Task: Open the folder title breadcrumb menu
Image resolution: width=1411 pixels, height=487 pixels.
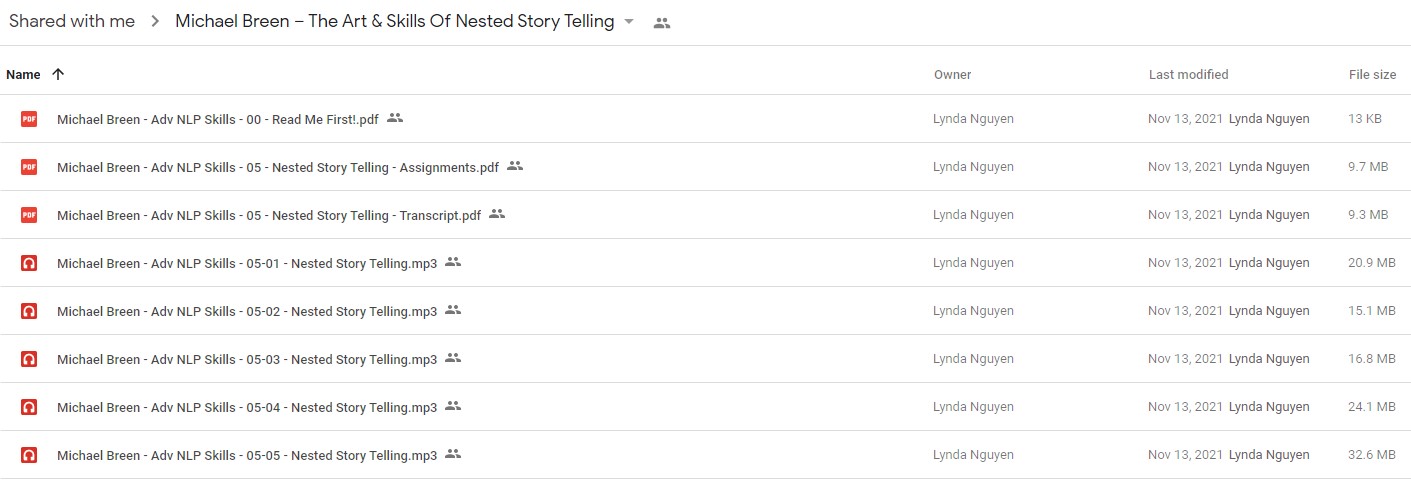Action: (x=395, y=22)
